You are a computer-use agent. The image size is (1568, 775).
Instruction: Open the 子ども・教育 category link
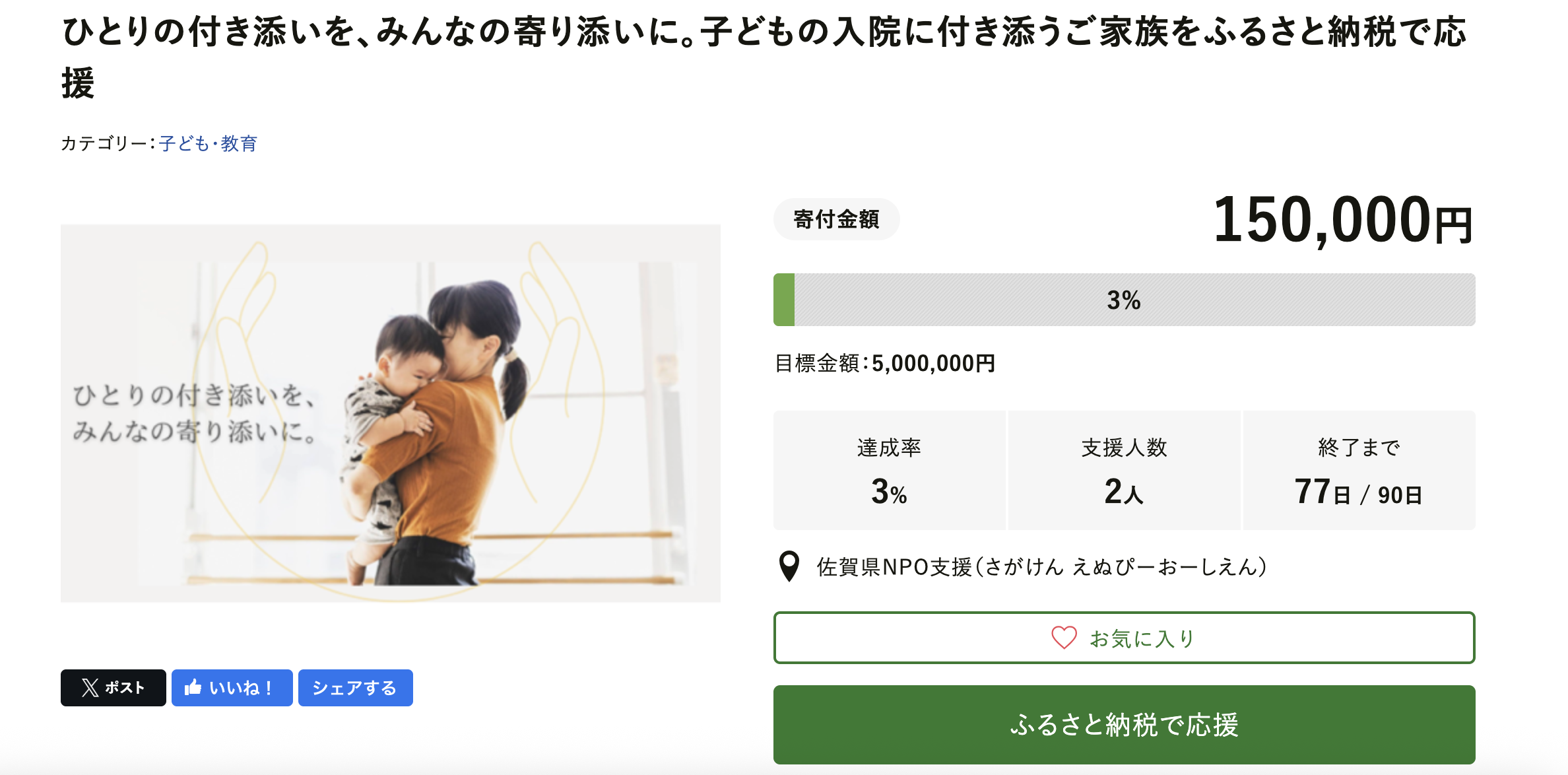(x=208, y=143)
